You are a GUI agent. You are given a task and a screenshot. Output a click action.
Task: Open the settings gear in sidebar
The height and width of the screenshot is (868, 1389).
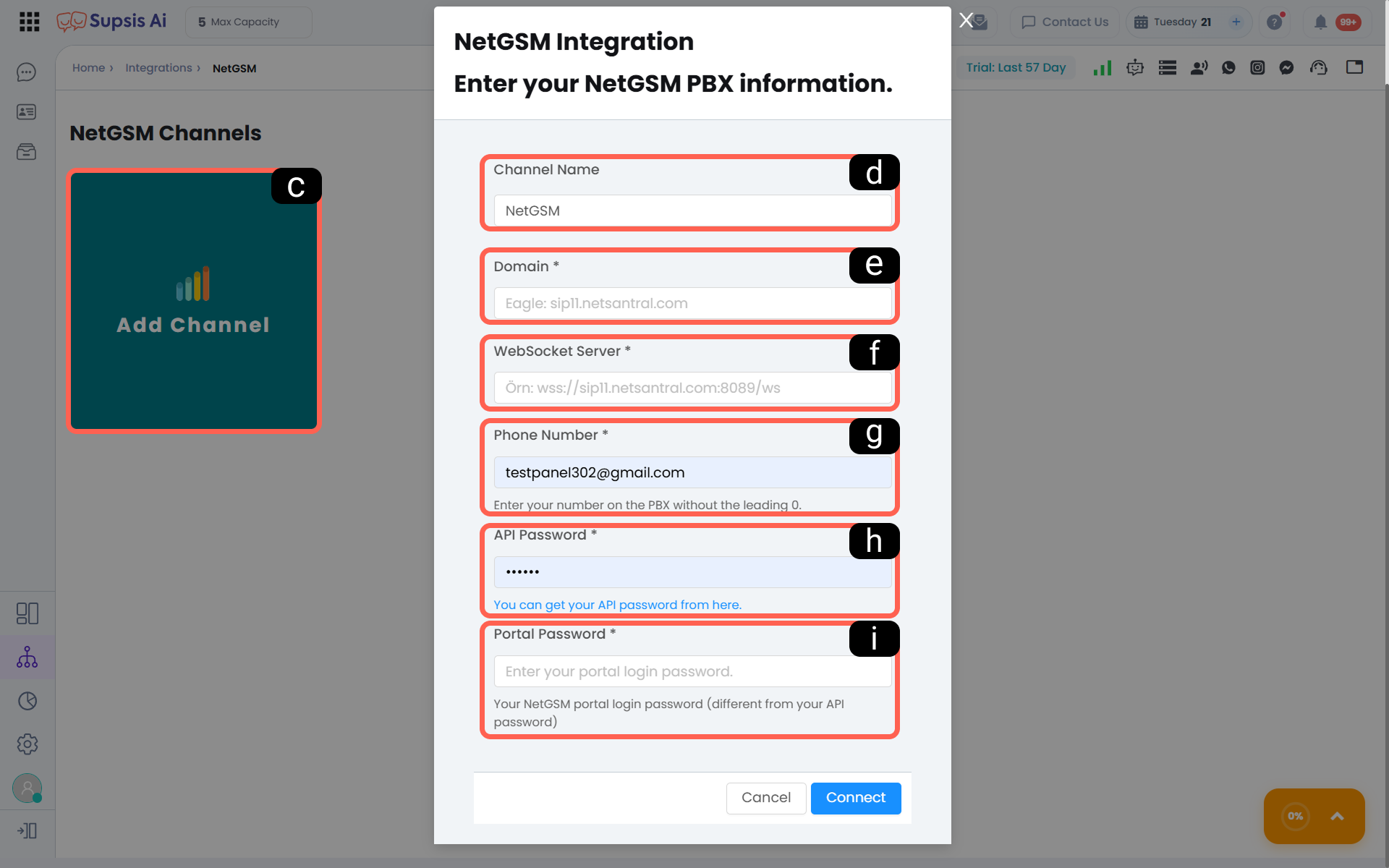[27, 744]
